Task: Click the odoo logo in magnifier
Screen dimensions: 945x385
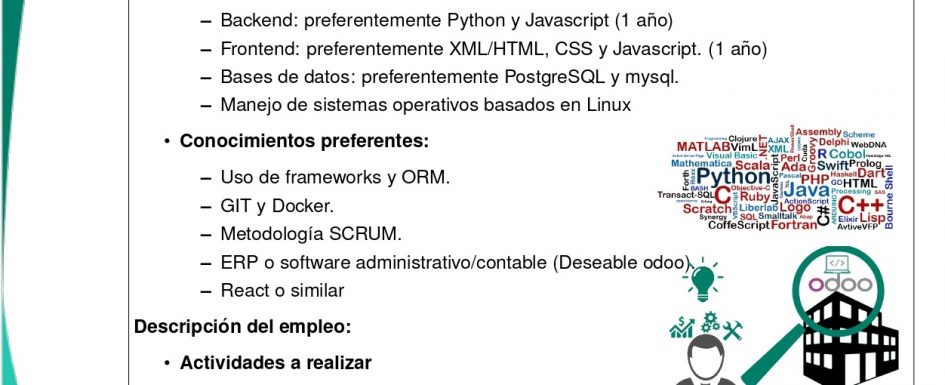Action: 840,284
